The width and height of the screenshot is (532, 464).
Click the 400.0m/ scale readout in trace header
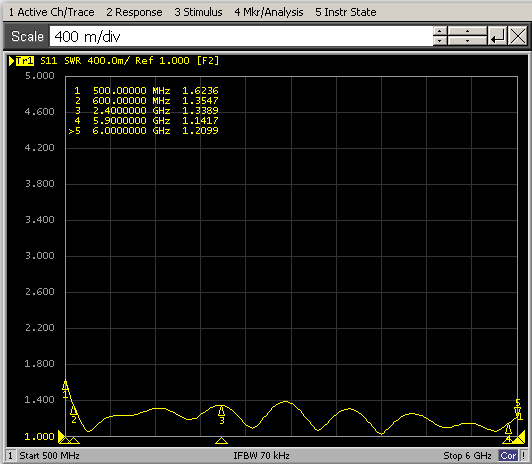pyautogui.click(x=109, y=61)
